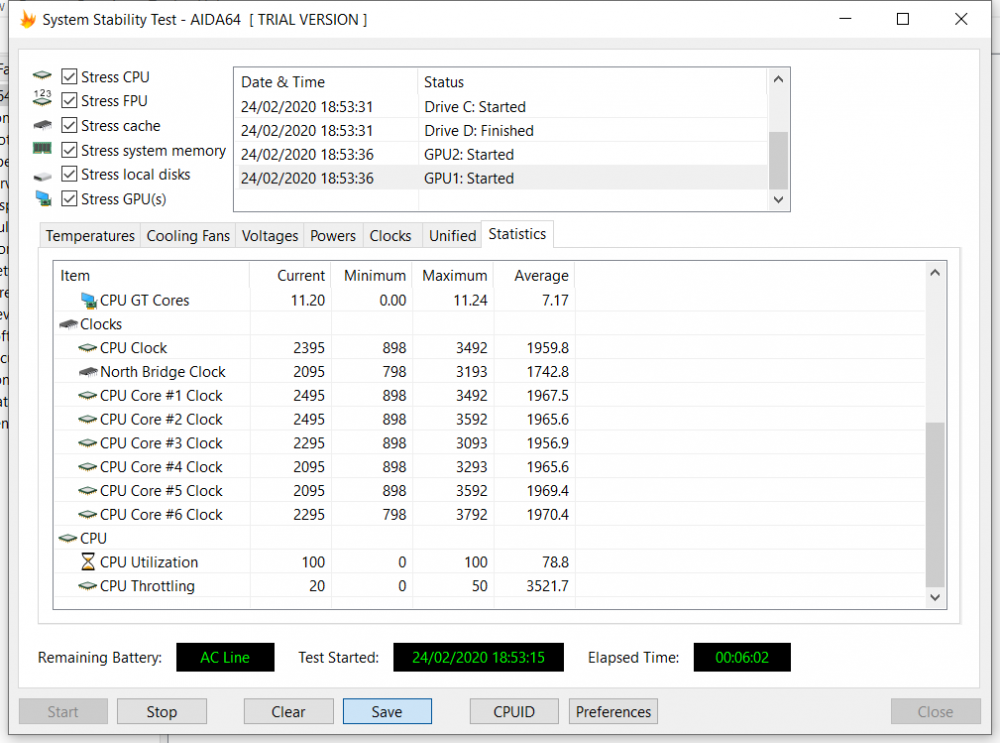Open the CPUID window
The image size is (1000, 743).
[514, 712]
